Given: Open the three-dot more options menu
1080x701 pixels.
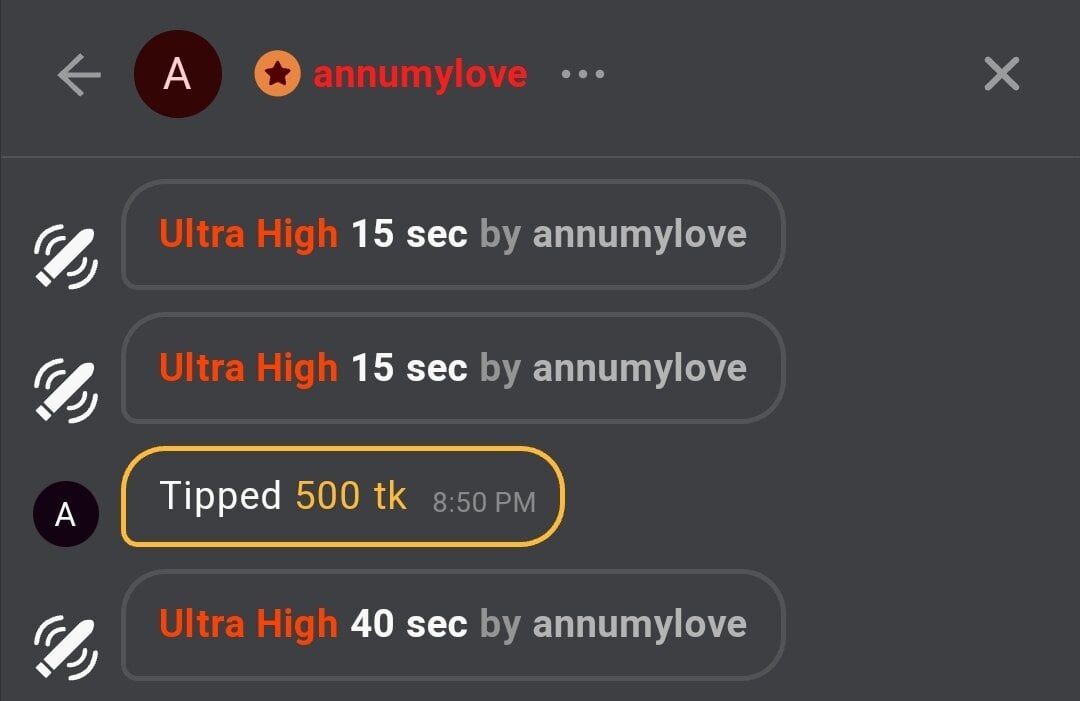Looking at the screenshot, I should 583,74.
